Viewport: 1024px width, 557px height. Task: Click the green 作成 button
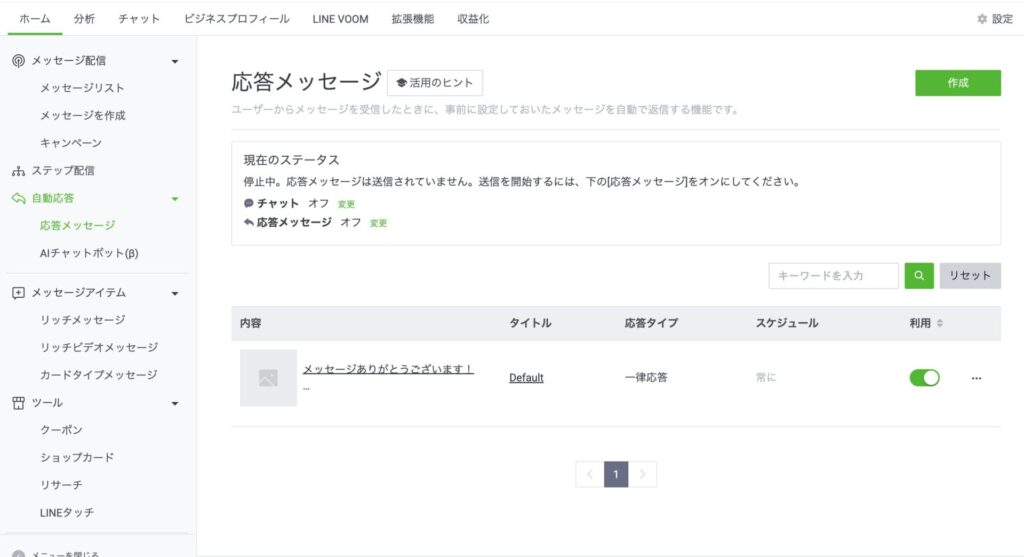click(x=957, y=83)
